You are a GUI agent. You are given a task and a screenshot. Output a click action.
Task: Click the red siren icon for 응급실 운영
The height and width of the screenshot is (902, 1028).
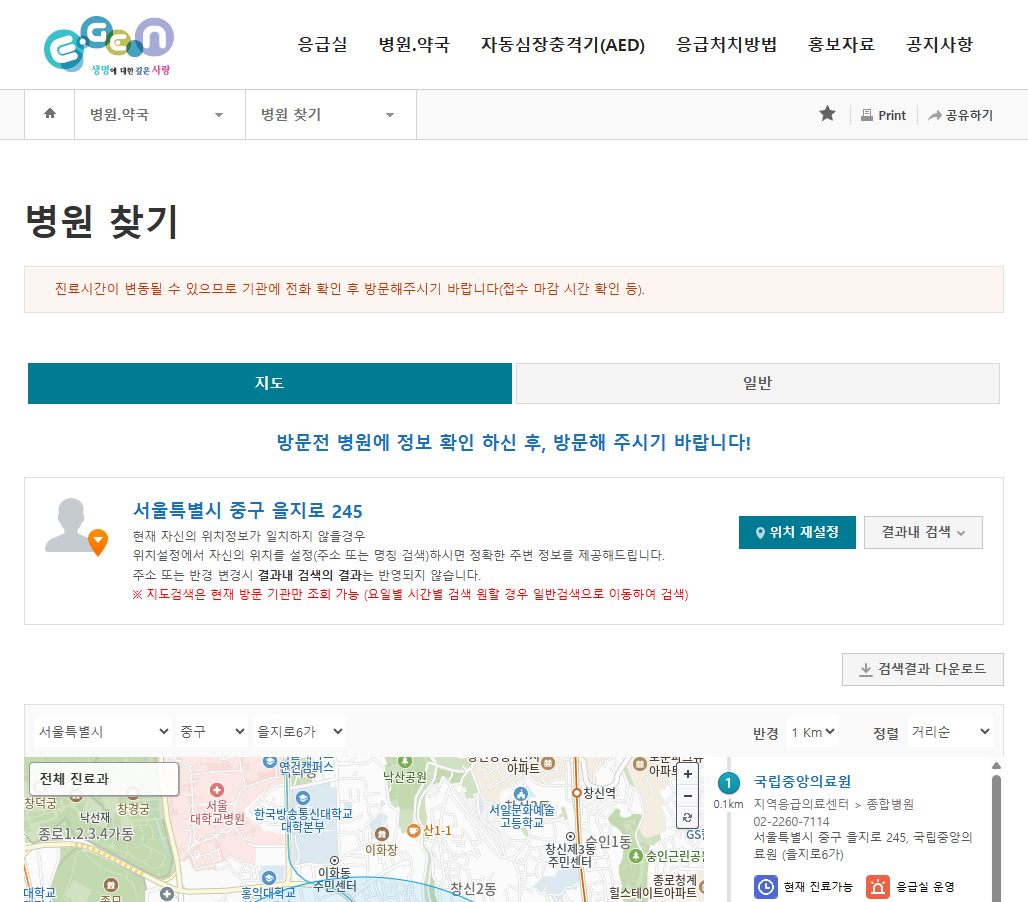(x=878, y=887)
